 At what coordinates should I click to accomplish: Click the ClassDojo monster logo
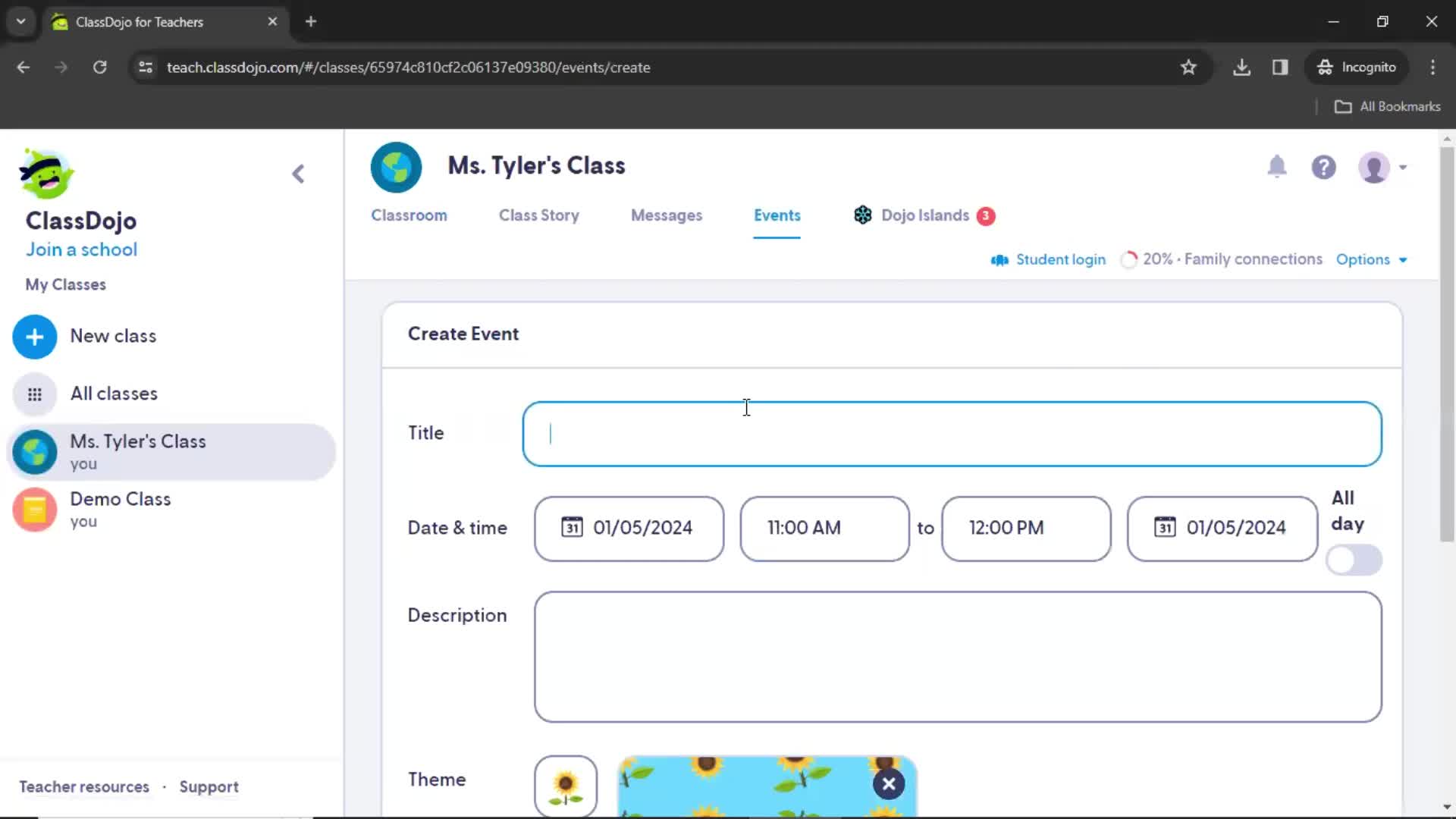click(x=46, y=174)
